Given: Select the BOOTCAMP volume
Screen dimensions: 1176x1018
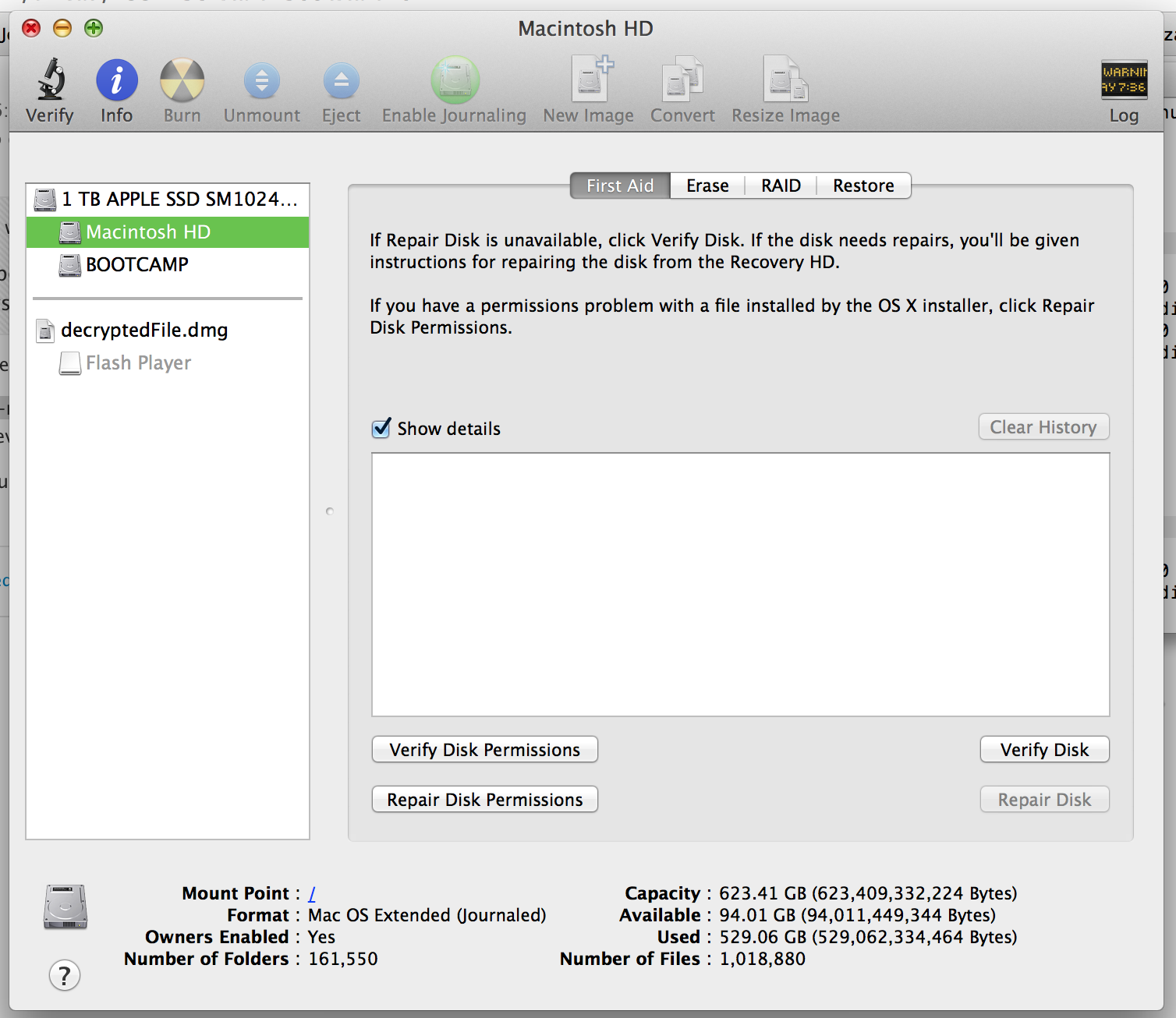Looking at the screenshot, I should pyautogui.click(x=168, y=265).
